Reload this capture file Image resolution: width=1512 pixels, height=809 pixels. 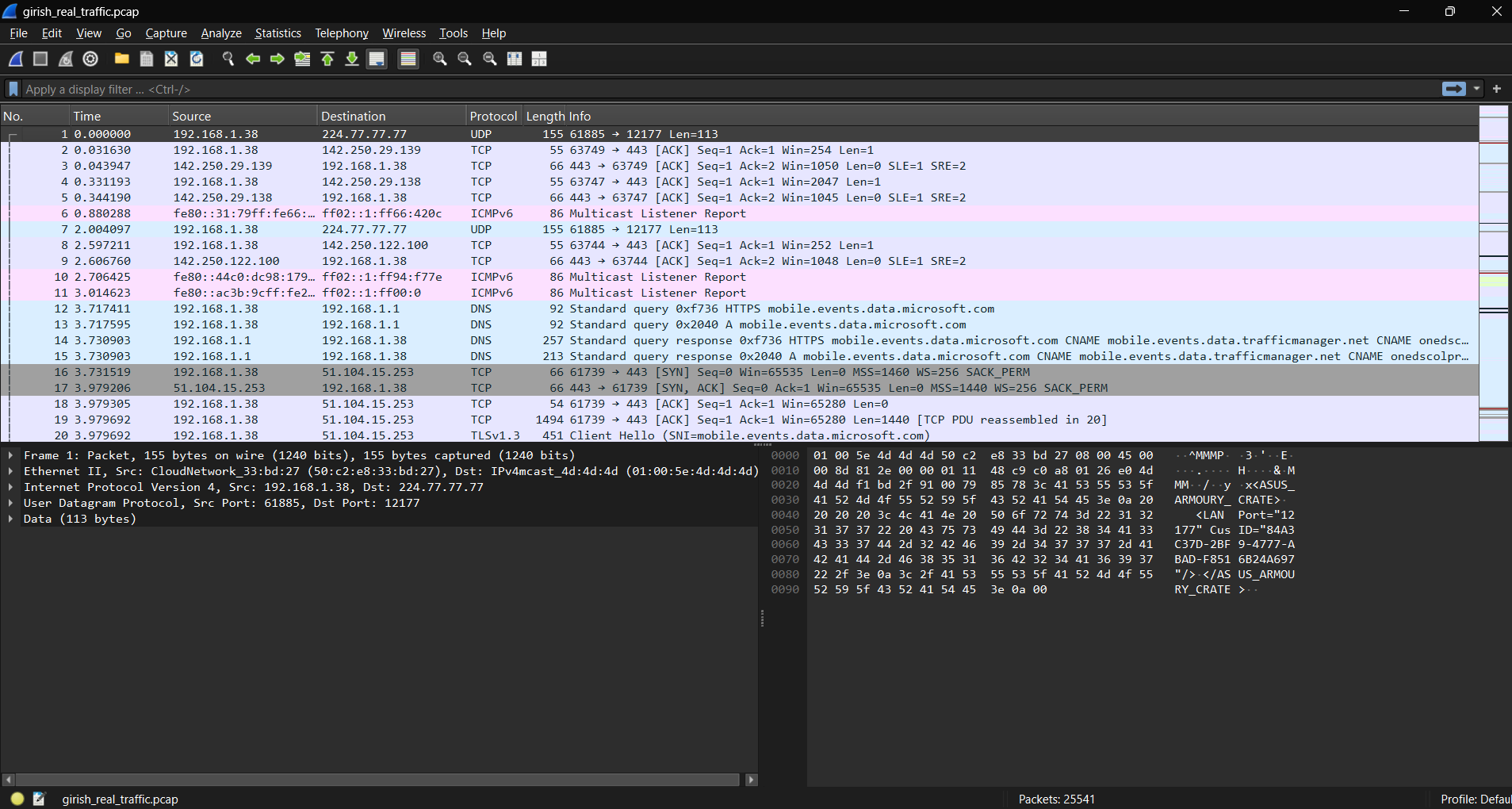click(x=197, y=59)
